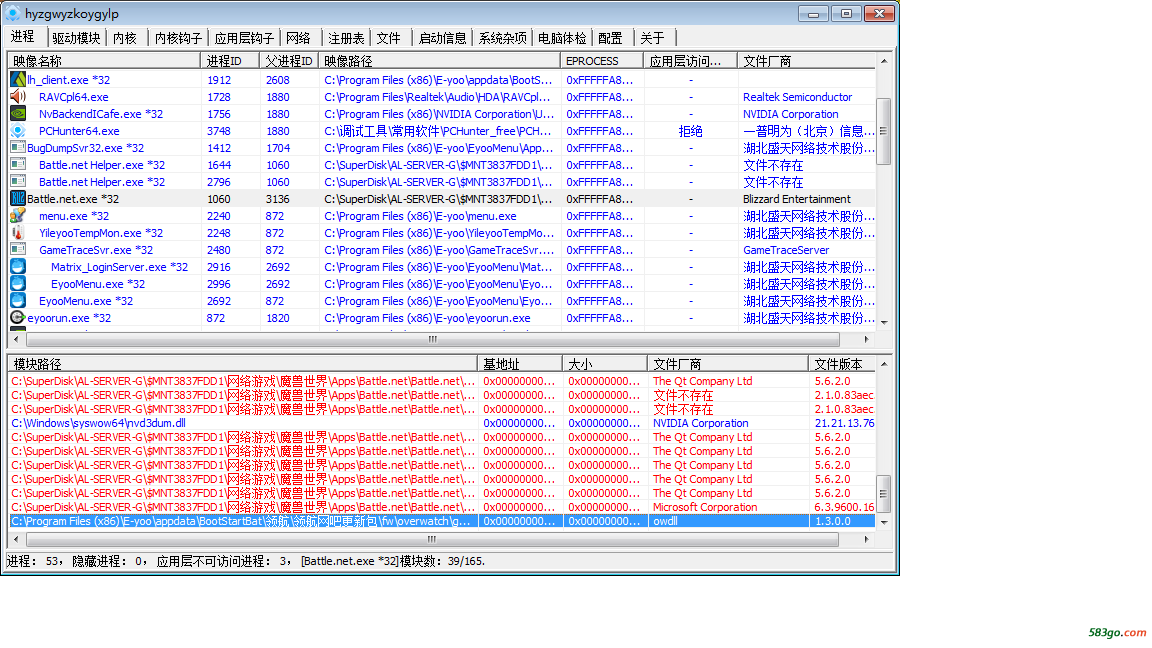Image resolution: width=1152 pixels, height=648 pixels.
Task: Open the 文件 tab
Action: pos(389,38)
